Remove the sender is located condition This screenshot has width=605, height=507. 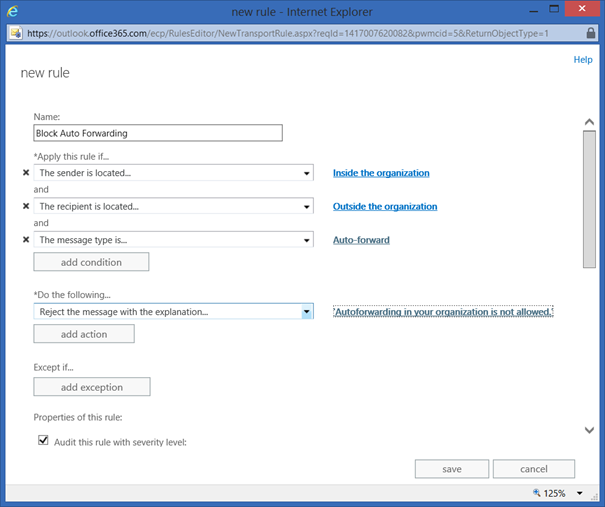(x=26, y=173)
